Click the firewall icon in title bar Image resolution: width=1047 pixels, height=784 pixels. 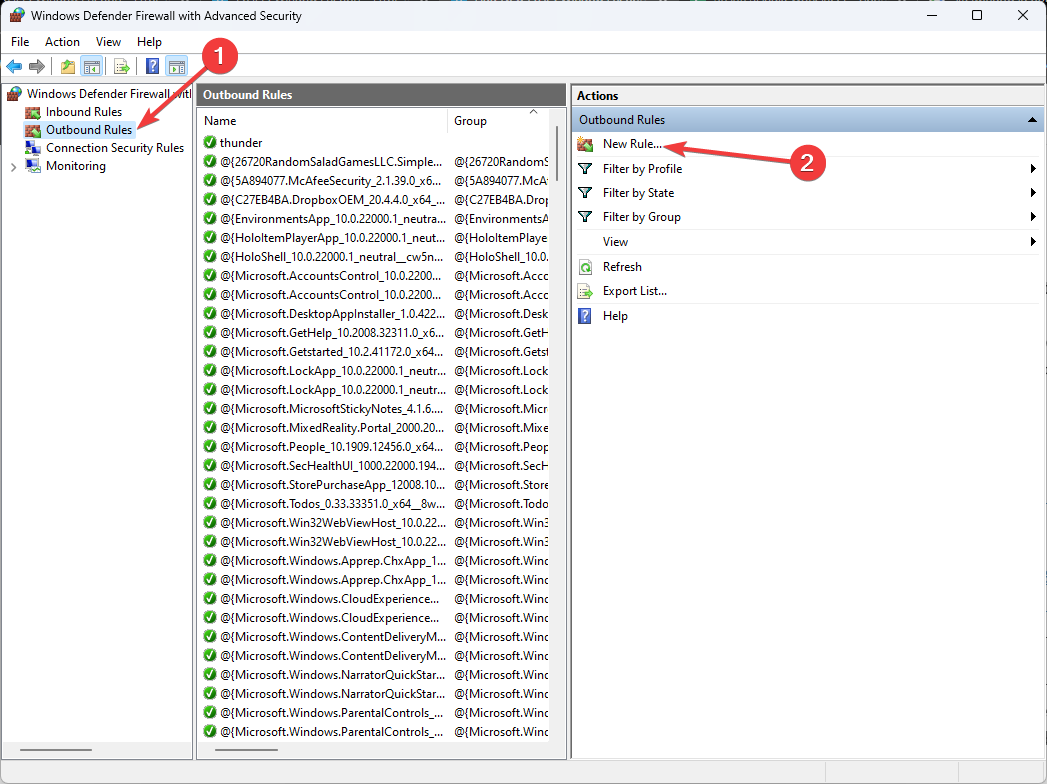click(x=17, y=15)
